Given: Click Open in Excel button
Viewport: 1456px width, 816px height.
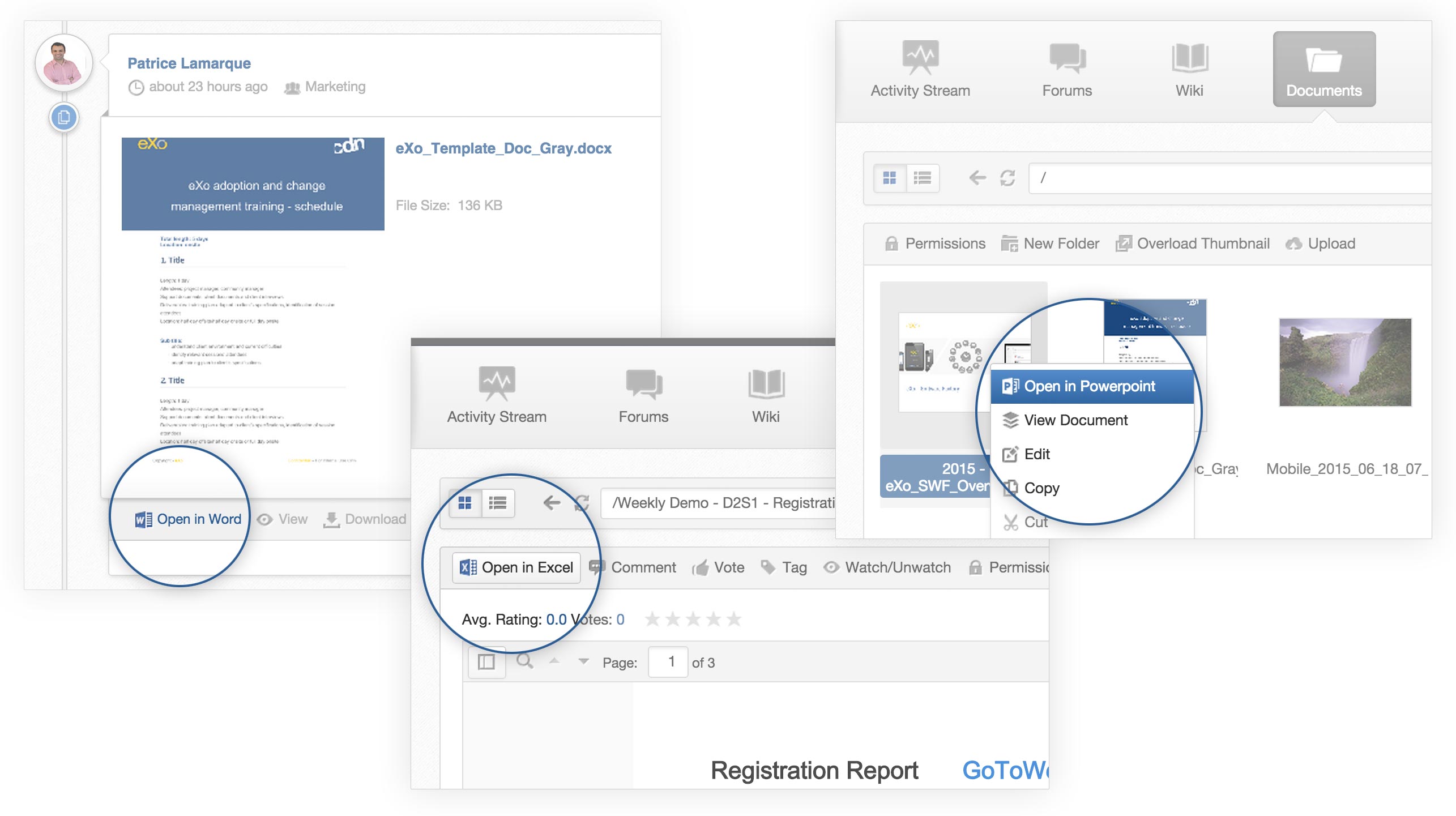Looking at the screenshot, I should [516, 567].
